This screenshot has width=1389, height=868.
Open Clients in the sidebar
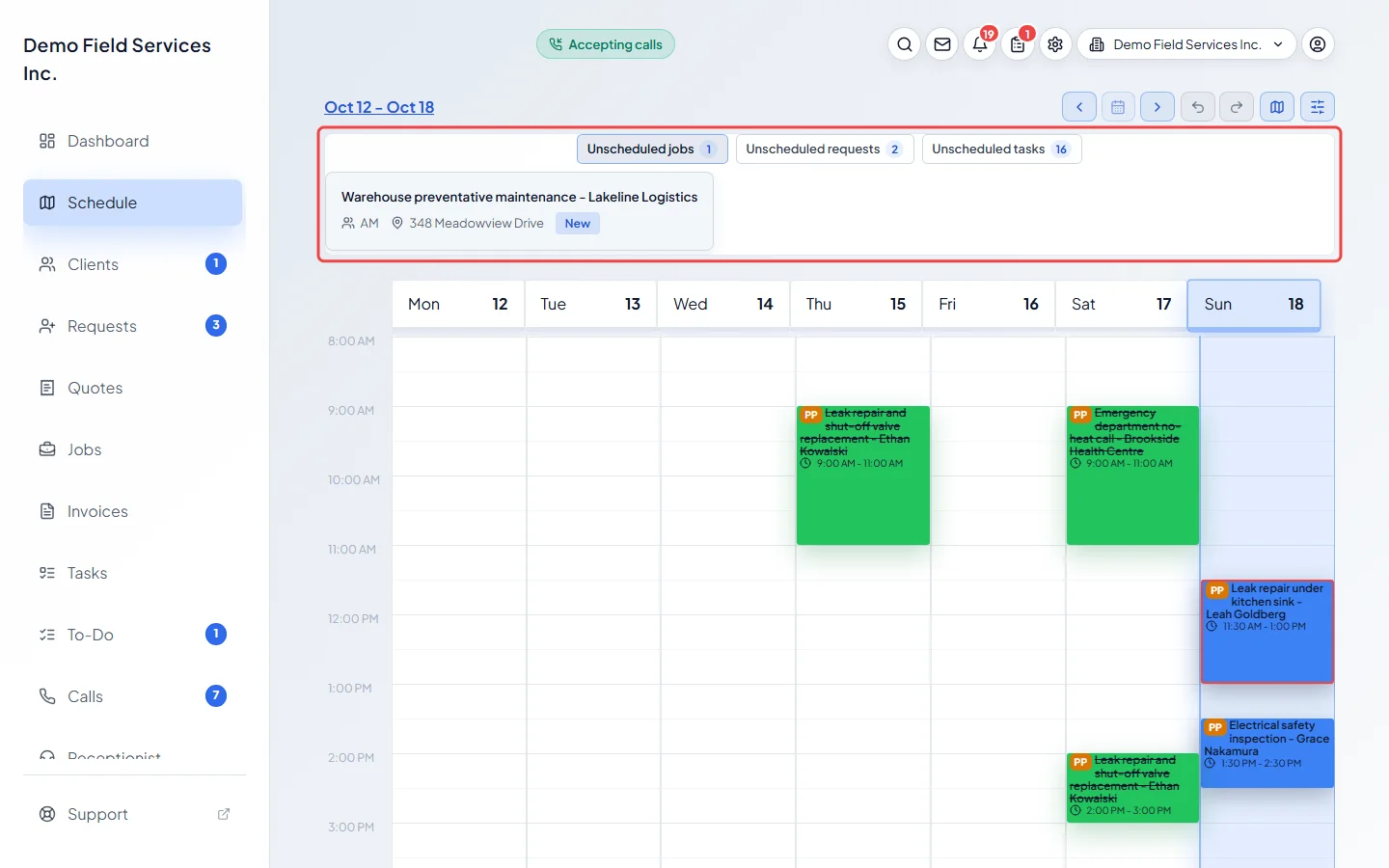point(133,264)
